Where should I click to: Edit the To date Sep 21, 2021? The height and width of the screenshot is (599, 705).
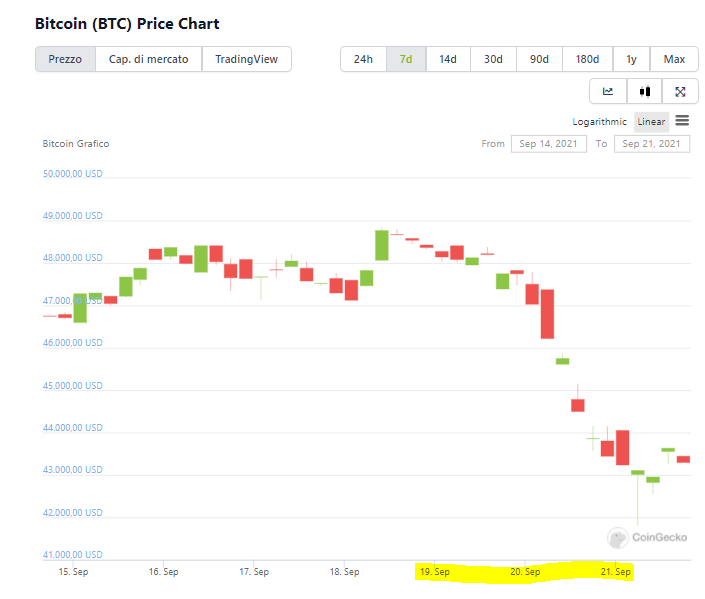tap(652, 144)
